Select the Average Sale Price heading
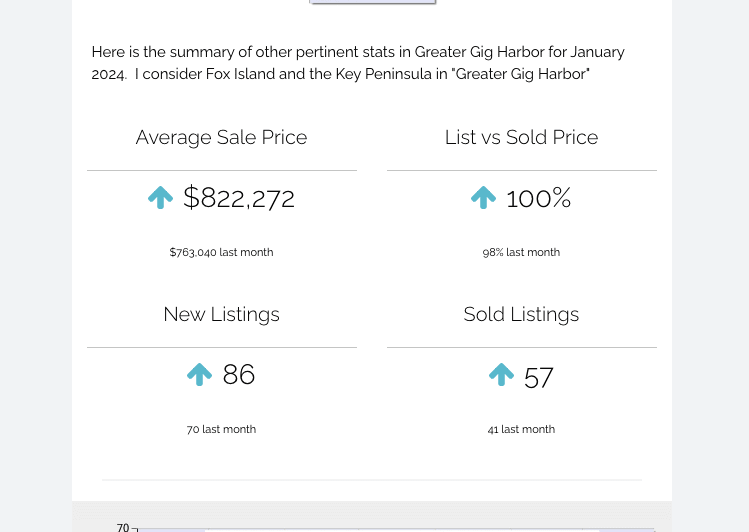The image size is (749, 532). pyautogui.click(x=222, y=138)
